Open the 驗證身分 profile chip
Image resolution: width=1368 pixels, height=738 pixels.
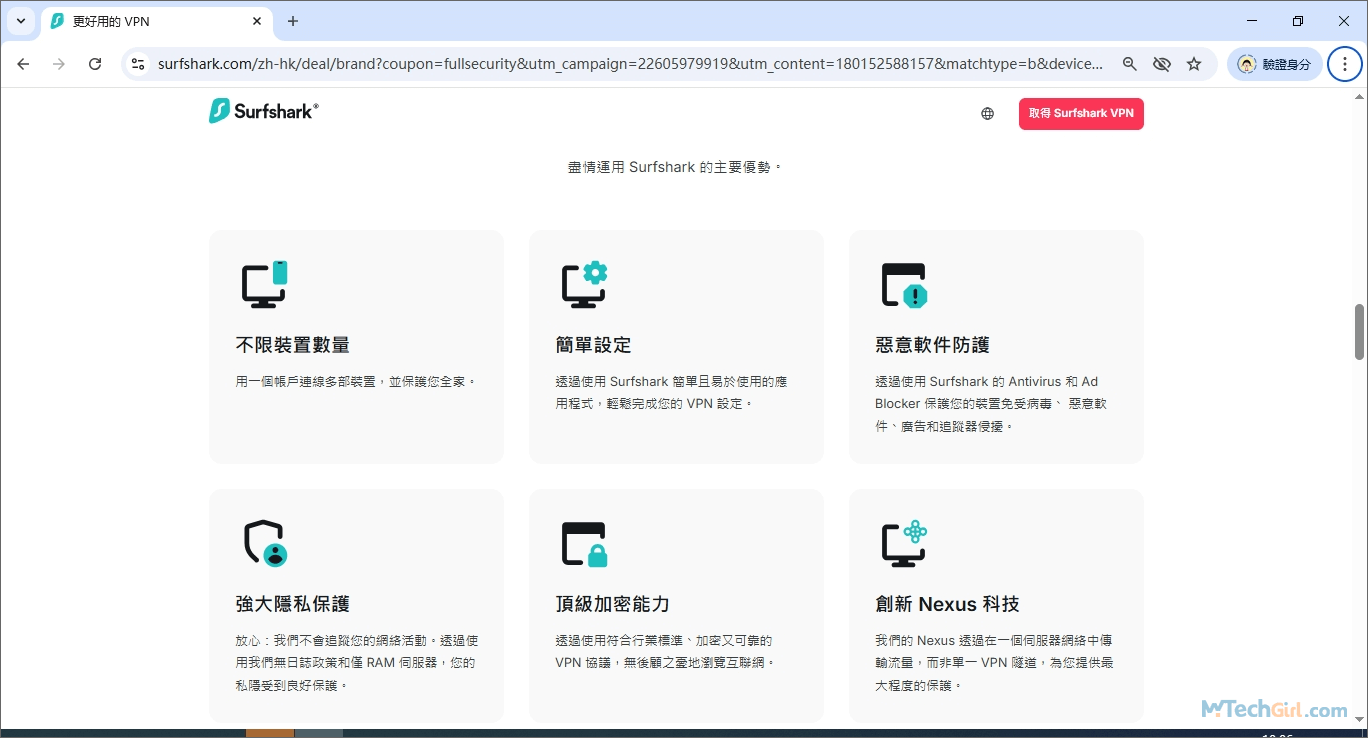click(x=1274, y=64)
